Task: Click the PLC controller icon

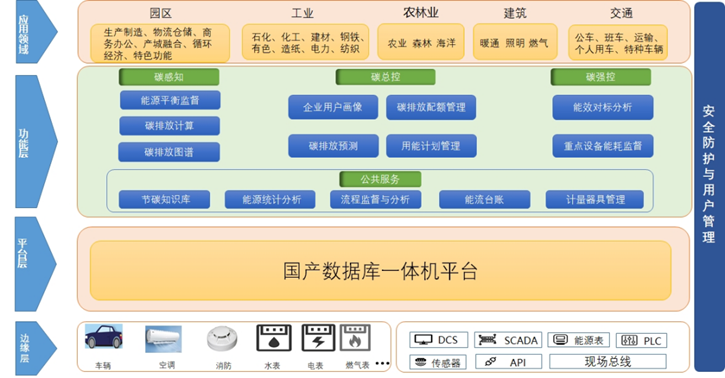Action: click(630, 341)
